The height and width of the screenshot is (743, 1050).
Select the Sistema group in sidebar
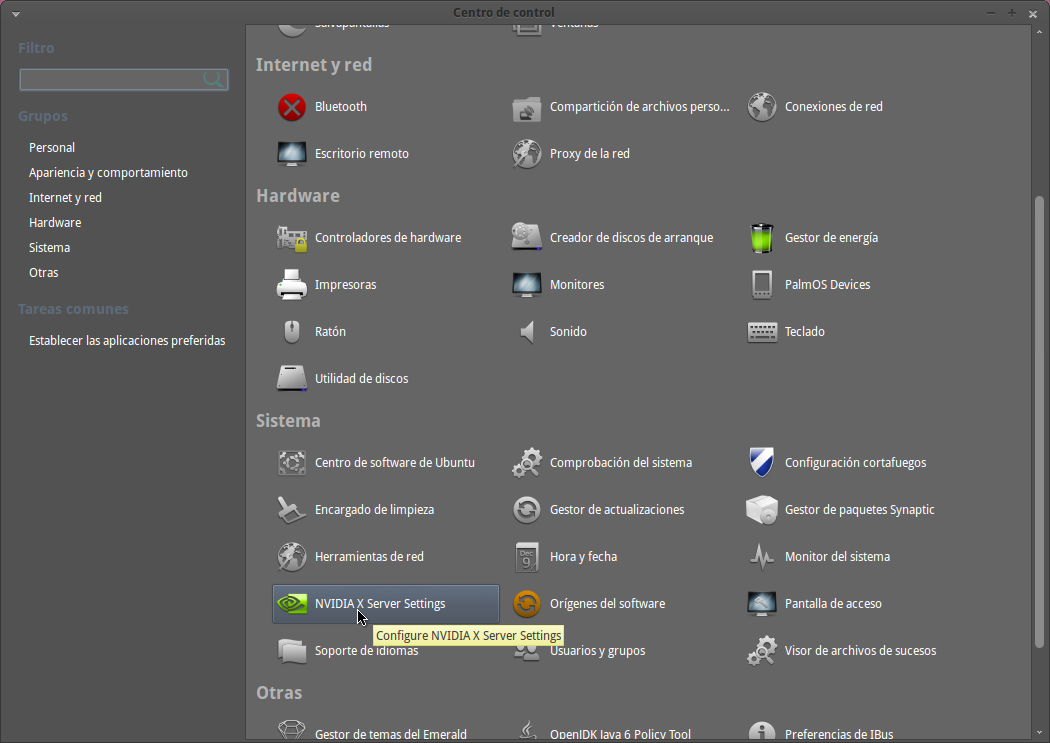[49, 247]
